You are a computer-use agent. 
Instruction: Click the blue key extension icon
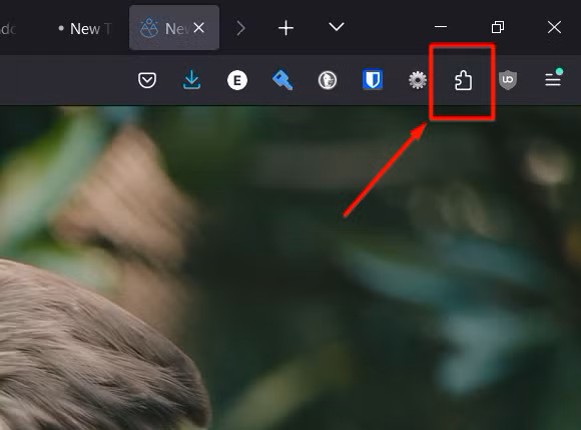[282, 80]
